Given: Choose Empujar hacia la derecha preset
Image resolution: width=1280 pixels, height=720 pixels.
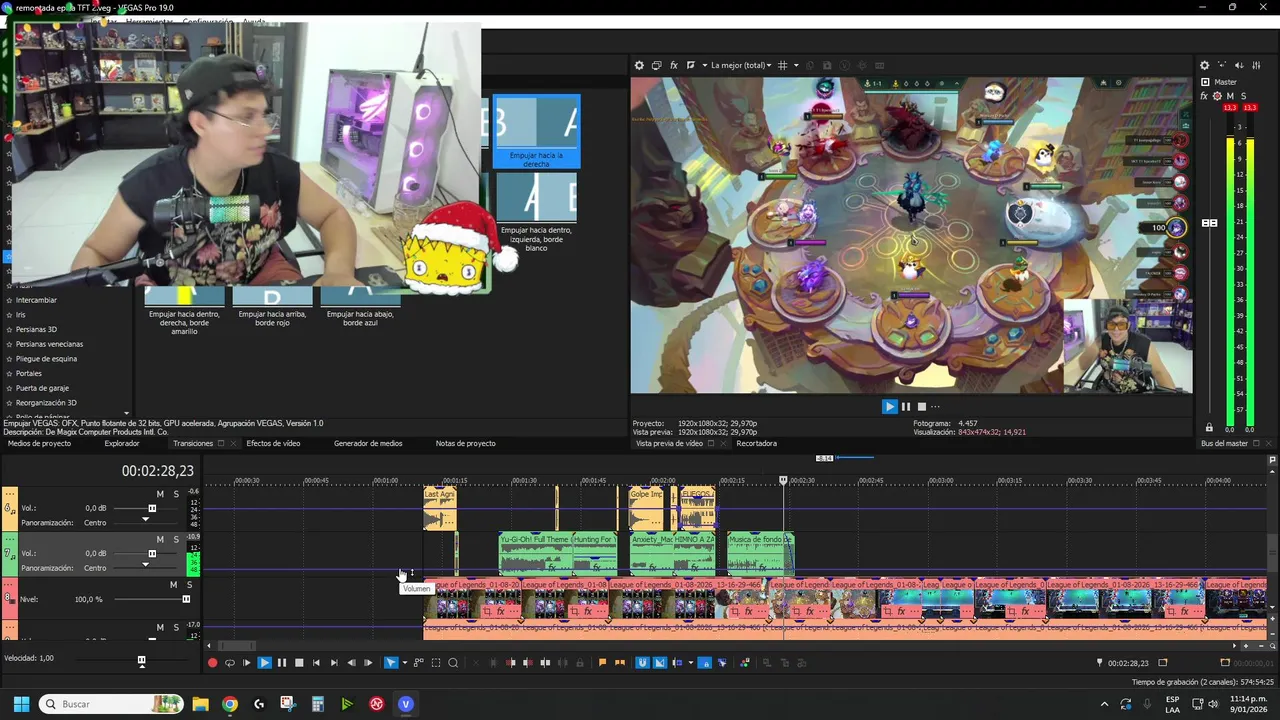Looking at the screenshot, I should 536,131.
